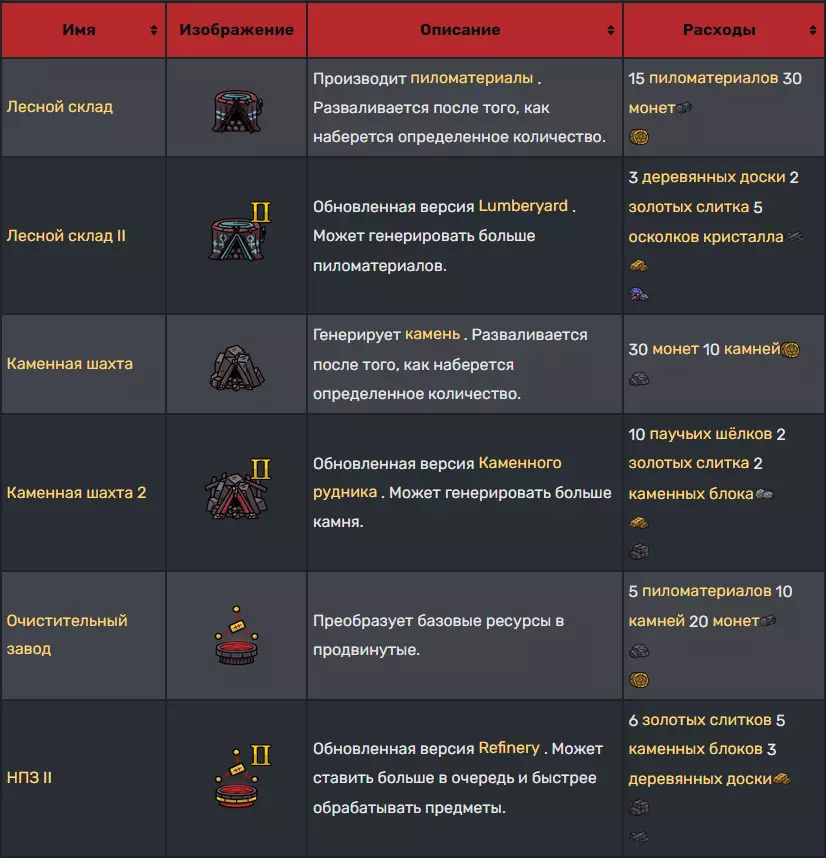This screenshot has width=826, height=858.
Task: Click the Каменная шахта 2 building image
Action: pos(238,492)
